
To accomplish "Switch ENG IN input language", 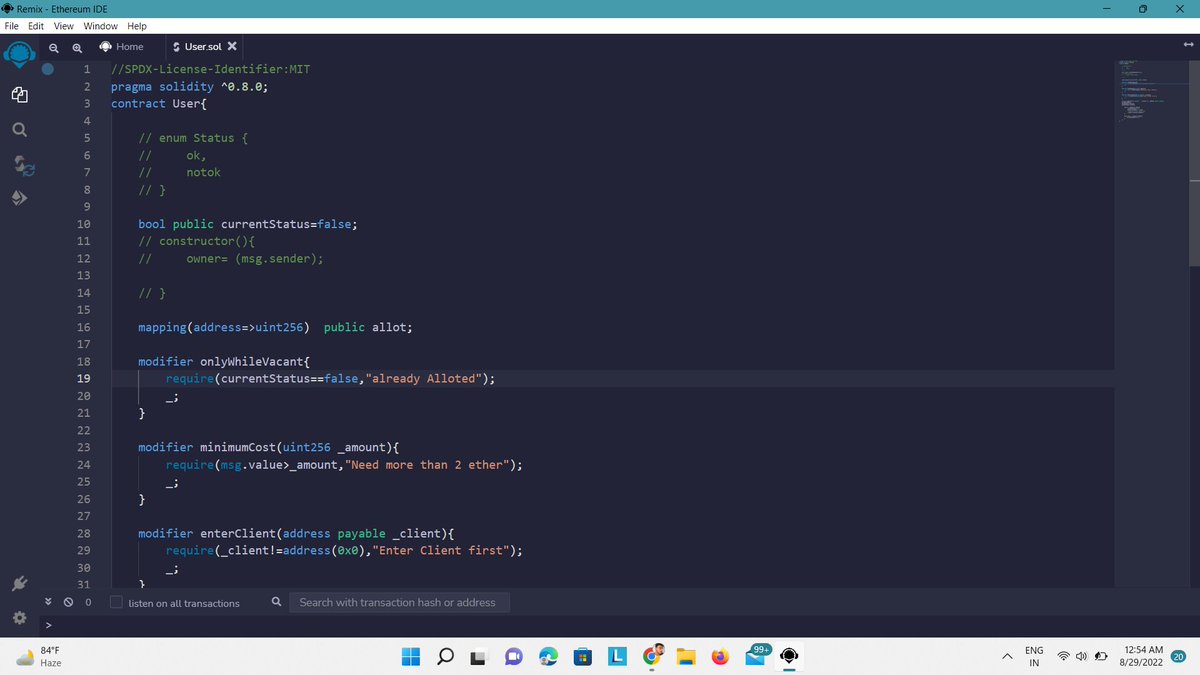I will [1034, 657].
